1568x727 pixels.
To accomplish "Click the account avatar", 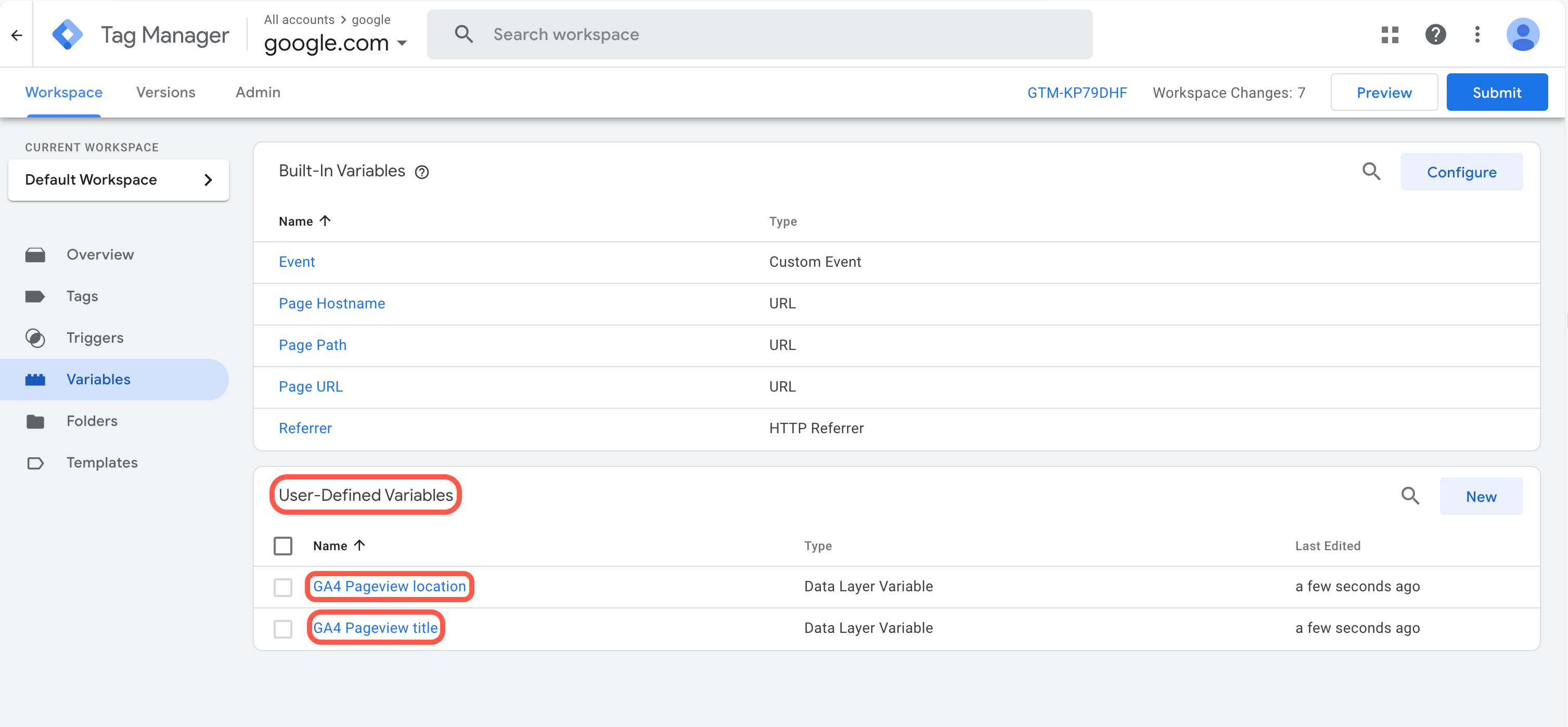I will 1523,35.
